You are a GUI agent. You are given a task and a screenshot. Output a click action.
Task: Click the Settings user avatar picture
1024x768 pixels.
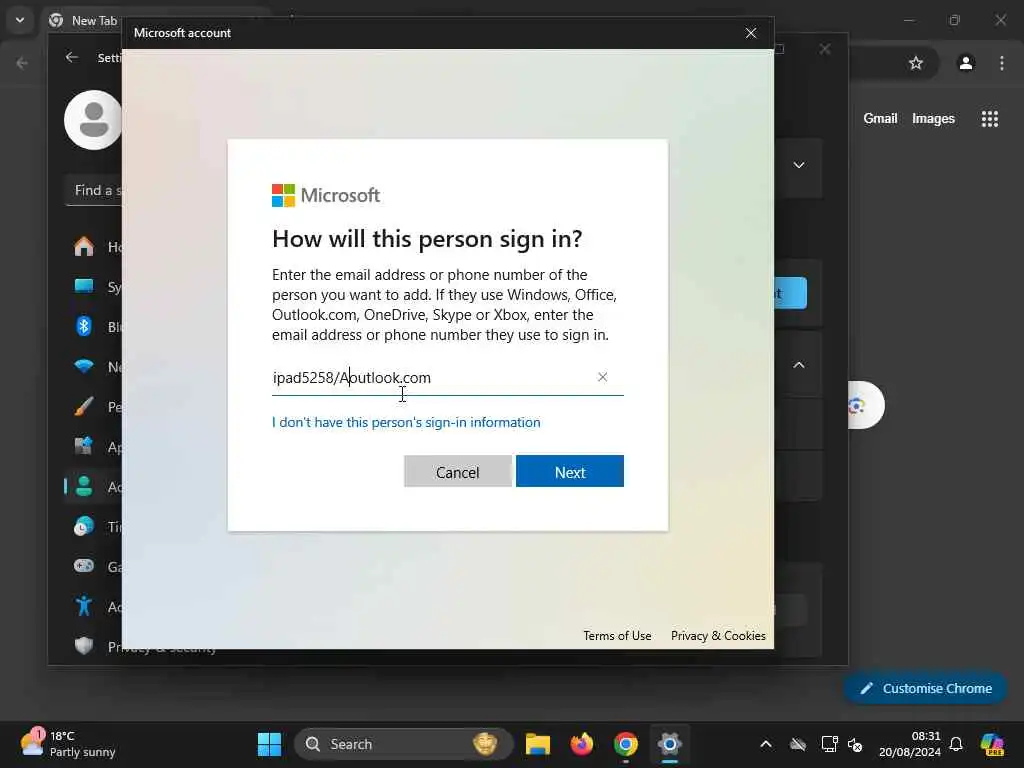[93, 120]
